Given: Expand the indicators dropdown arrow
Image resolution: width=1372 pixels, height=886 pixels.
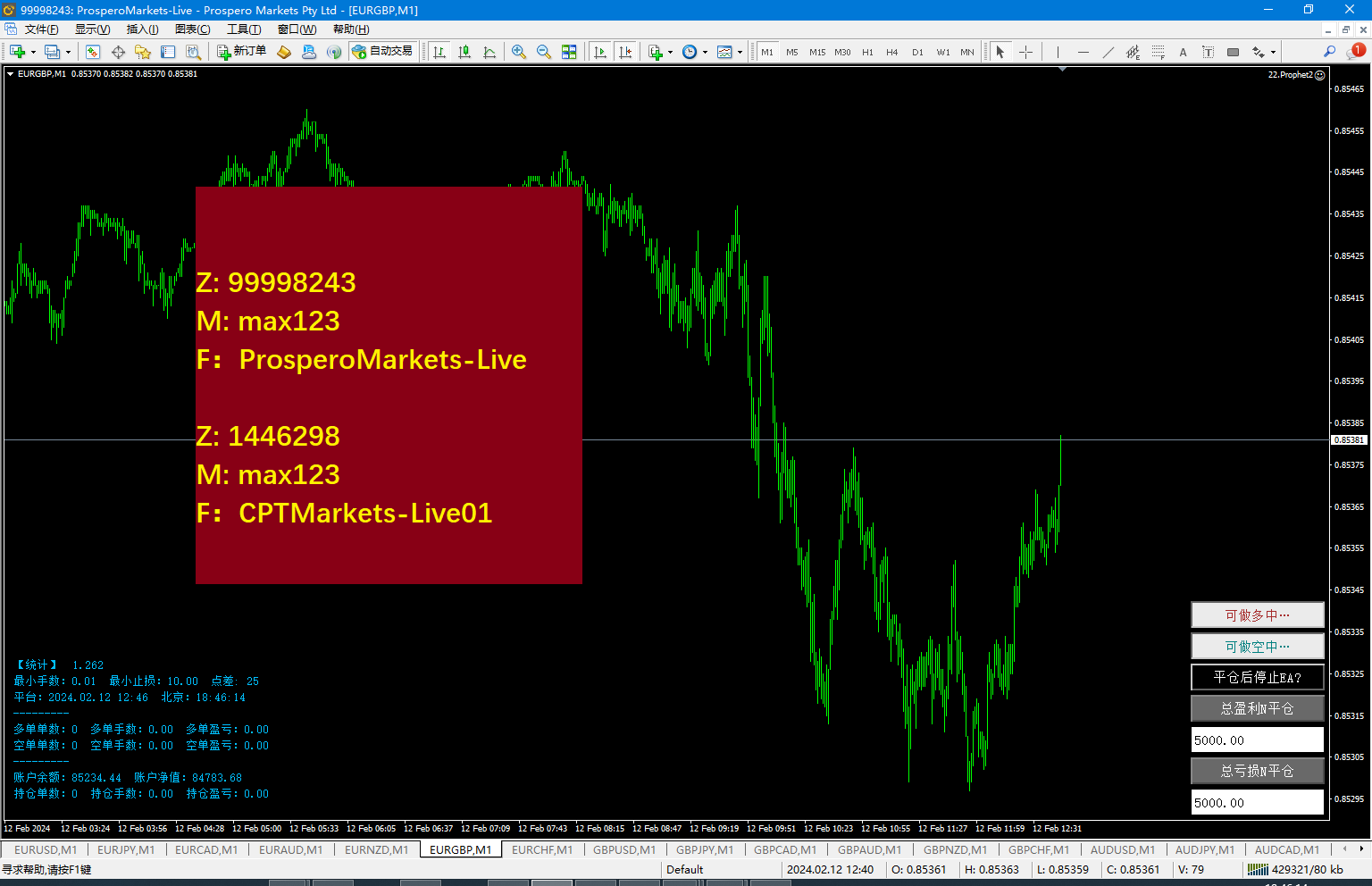Looking at the screenshot, I should coord(670,52).
